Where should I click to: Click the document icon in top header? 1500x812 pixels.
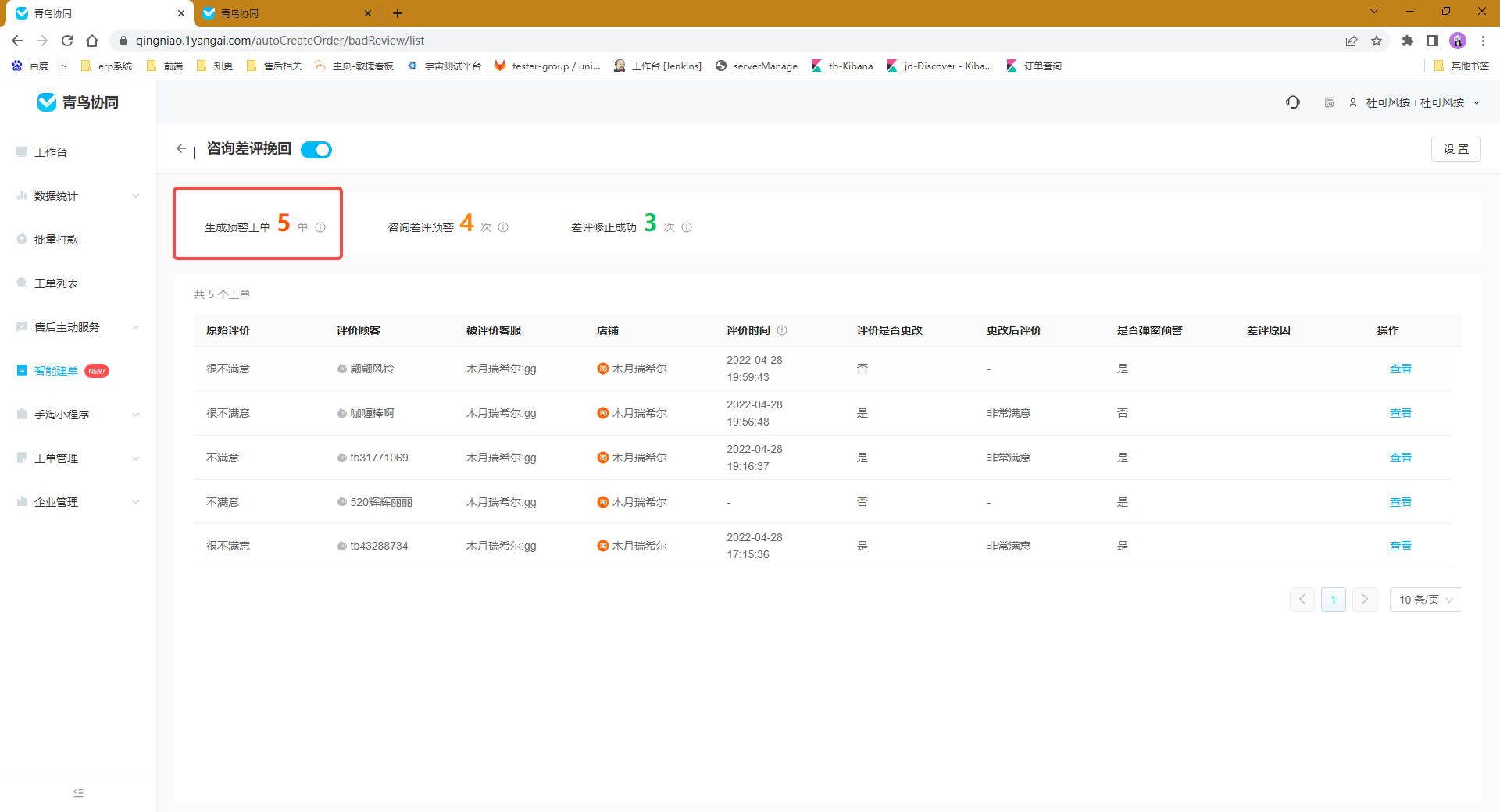tap(1330, 102)
